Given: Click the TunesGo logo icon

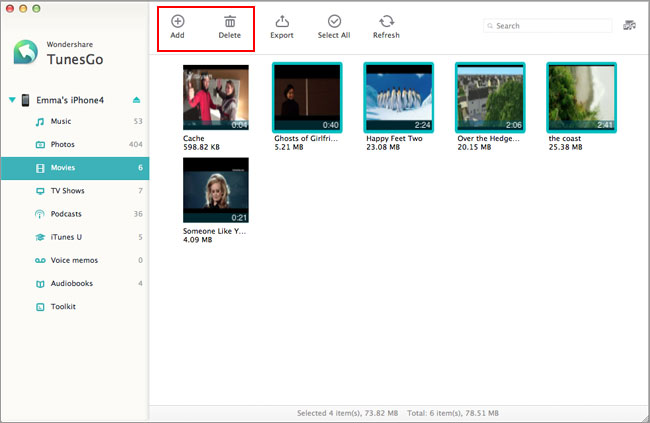Looking at the screenshot, I should tap(25, 52).
